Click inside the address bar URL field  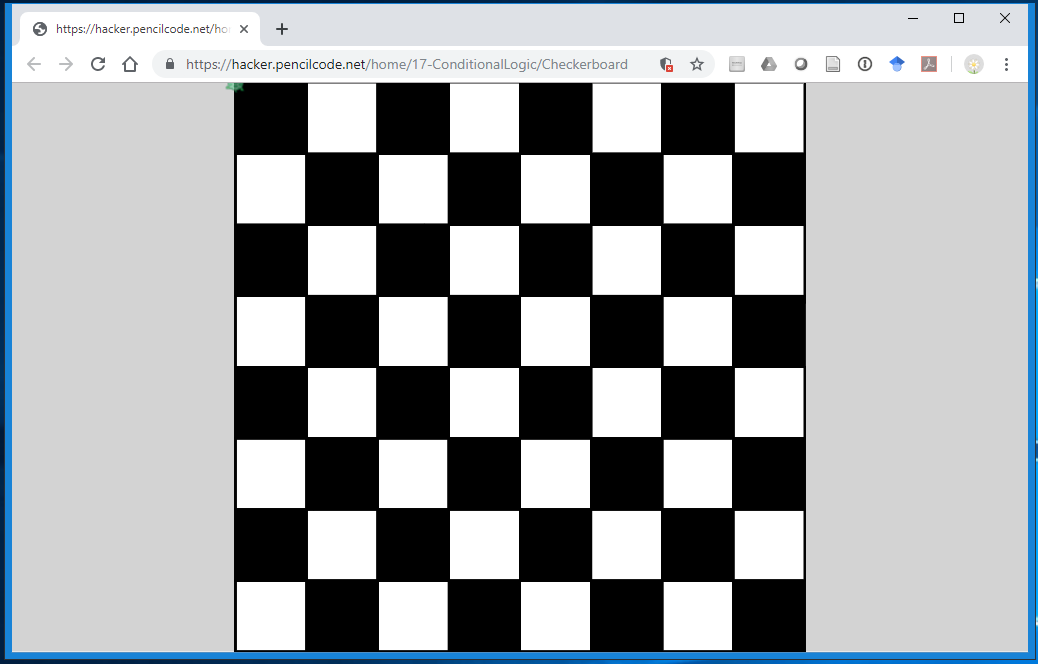tap(400, 64)
